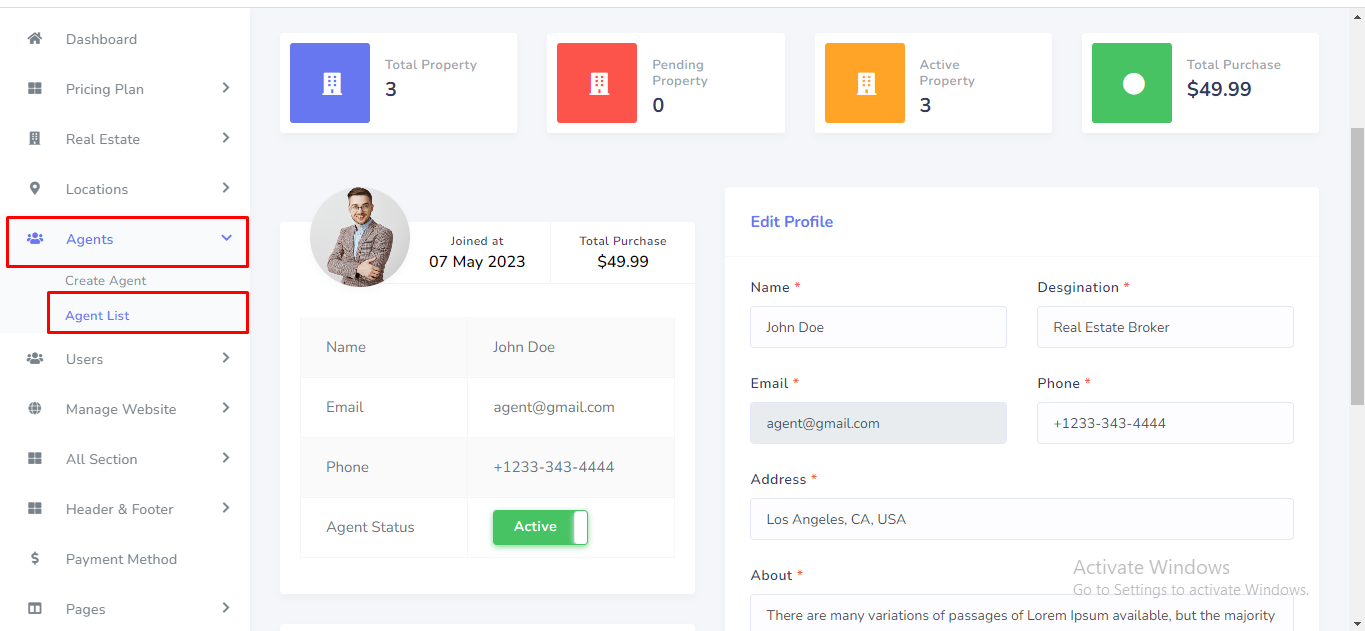1365x631 pixels.
Task: Open the Agent List submenu item
Action: click(x=98, y=316)
